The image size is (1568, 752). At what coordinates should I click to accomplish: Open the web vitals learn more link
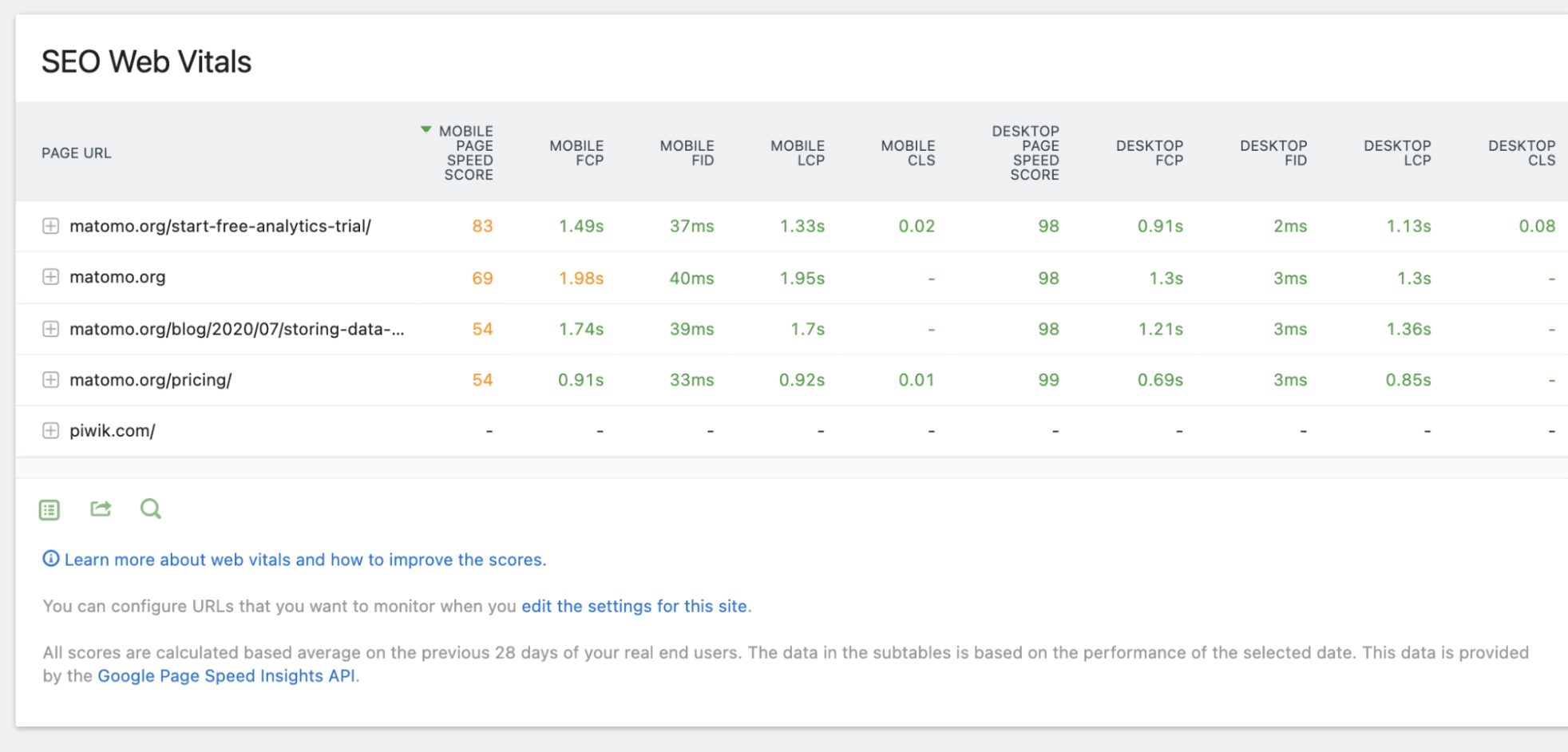coord(306,559)
